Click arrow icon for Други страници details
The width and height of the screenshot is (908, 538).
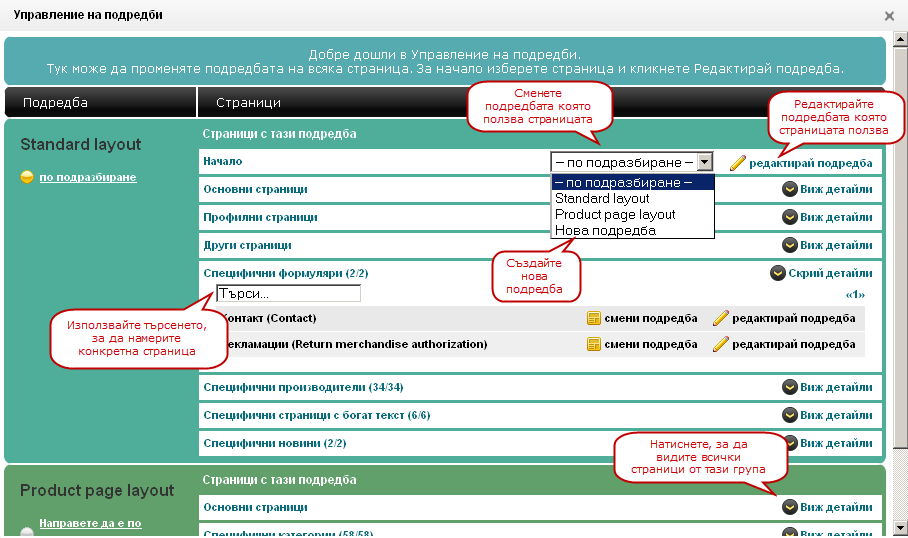coord(790,245)
